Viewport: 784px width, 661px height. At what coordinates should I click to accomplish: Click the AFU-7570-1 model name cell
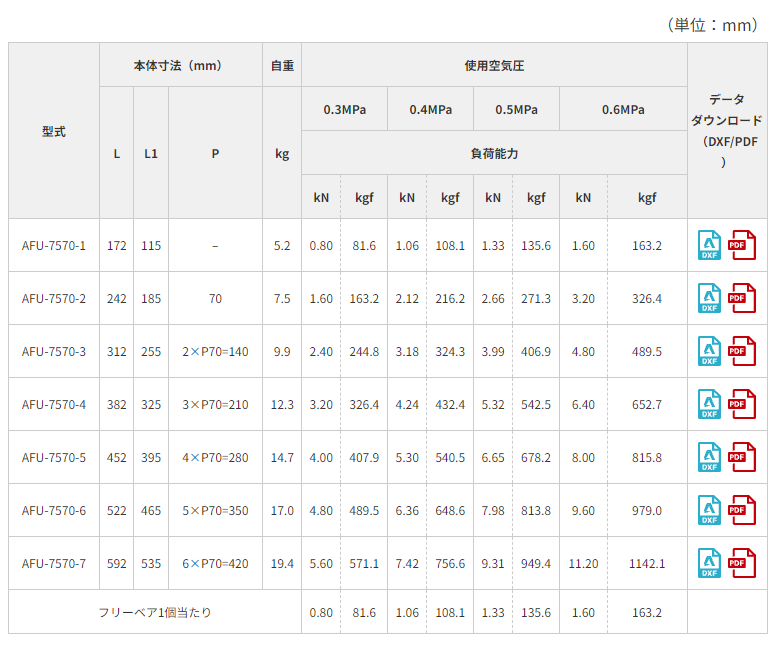[54, 246]
